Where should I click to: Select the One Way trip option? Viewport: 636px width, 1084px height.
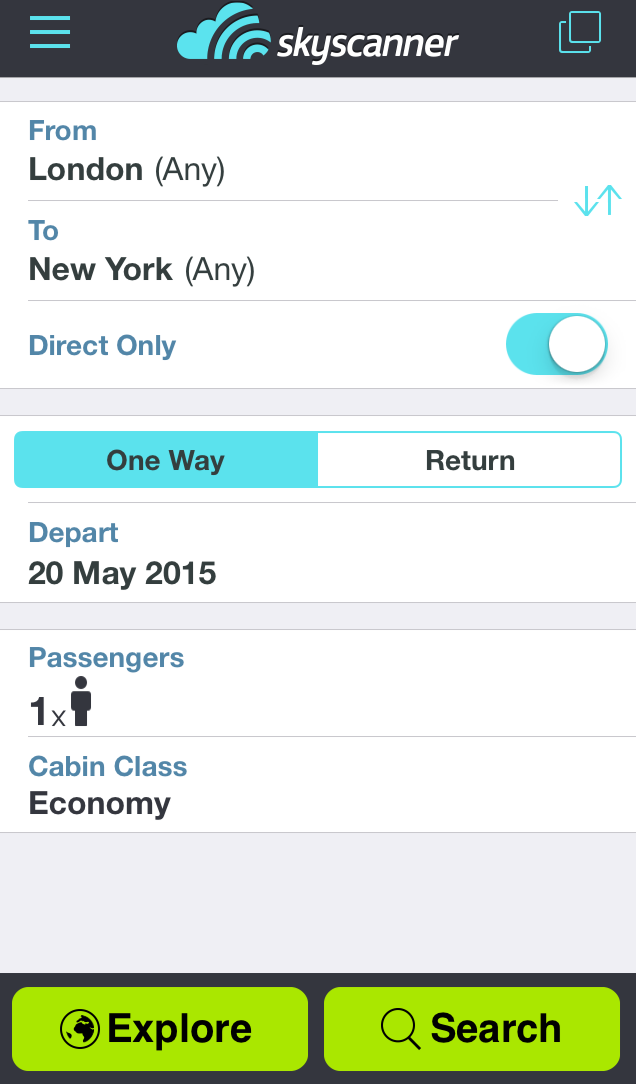point(166,460)
